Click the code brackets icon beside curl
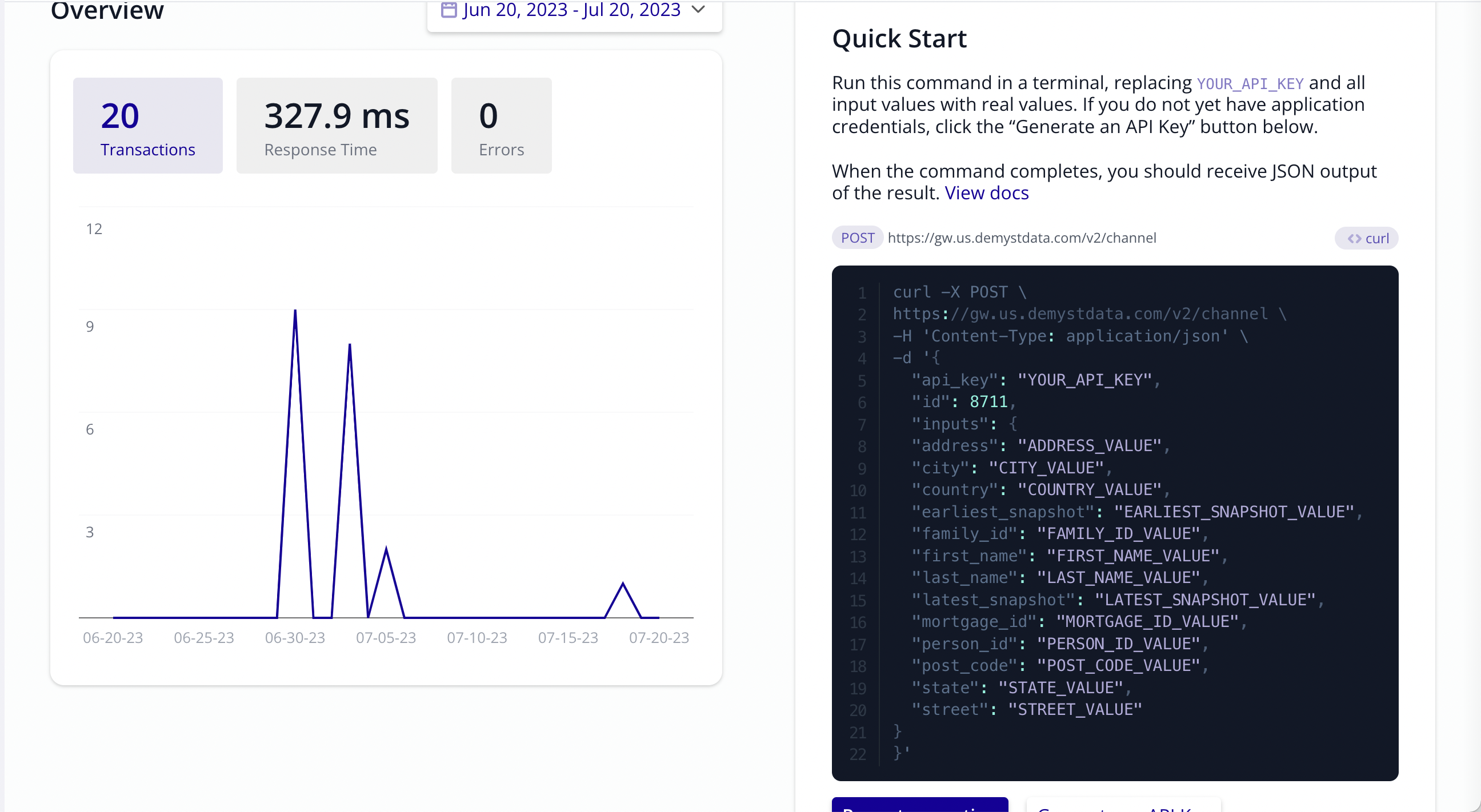Viewport: 1481px width, 812px height. 1354,239
